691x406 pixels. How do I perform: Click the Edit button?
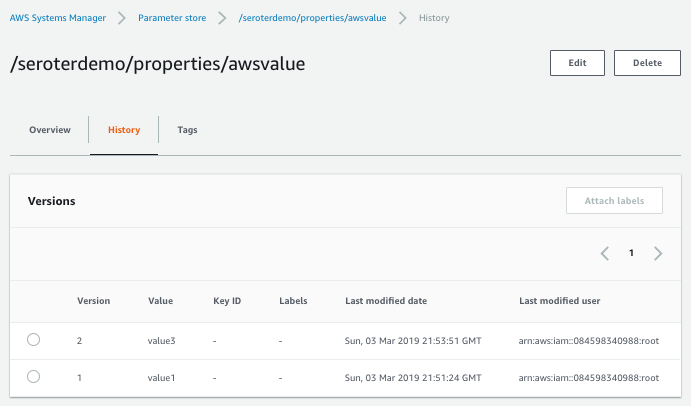[577, 62]
